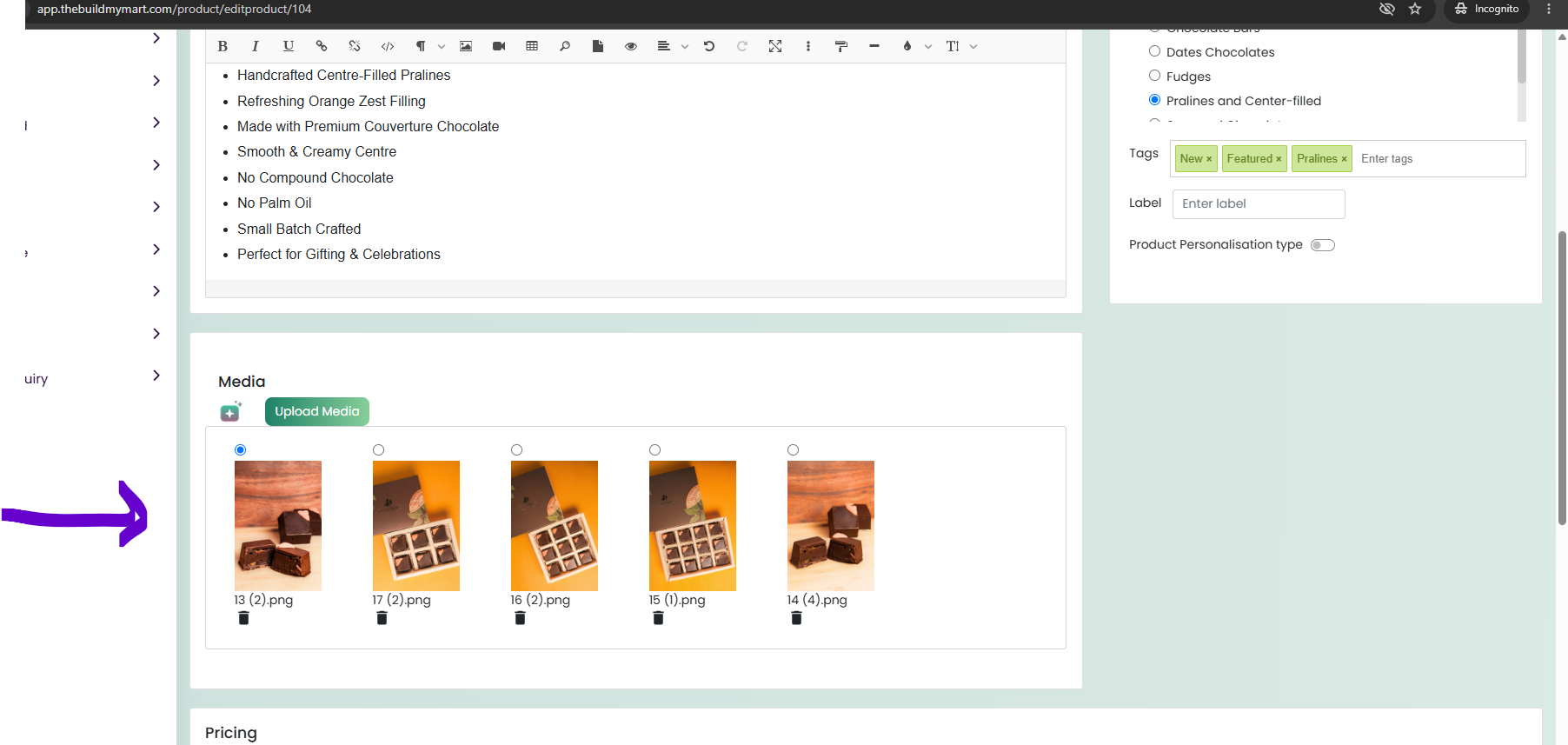Focus the Enter tags field
The image size is (1568, 745).
point(1438,159)
